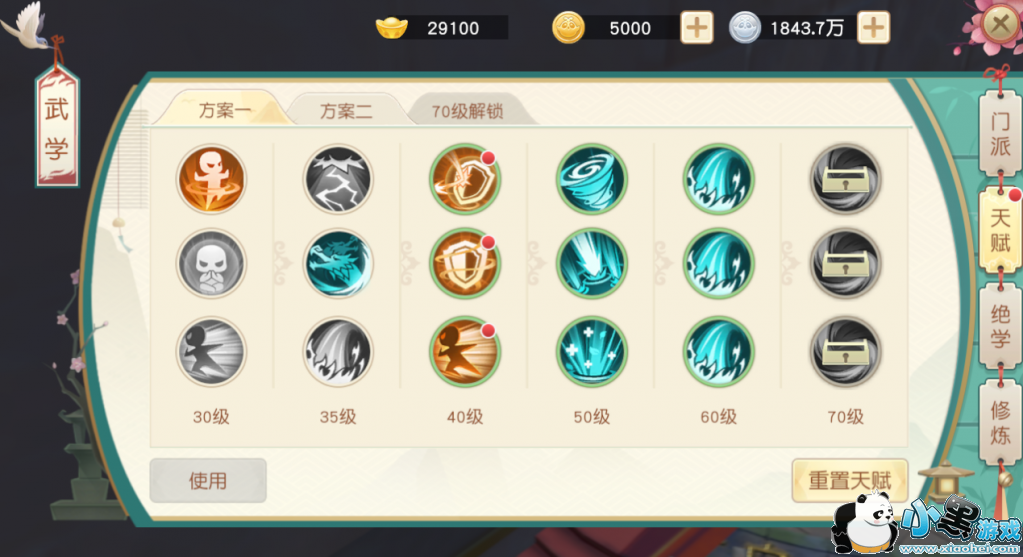Select the whirlwind tornado talent at level 50
The image size is (1023, 557).
click(x=592, y=179)
